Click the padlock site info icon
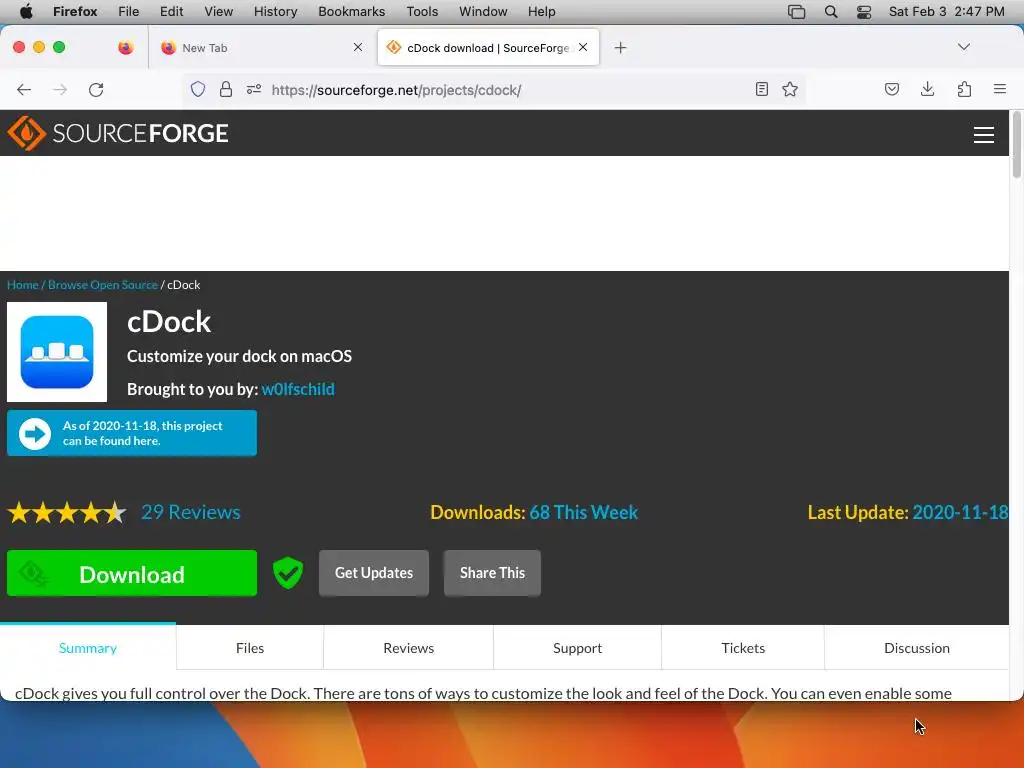 pos(226,89)
